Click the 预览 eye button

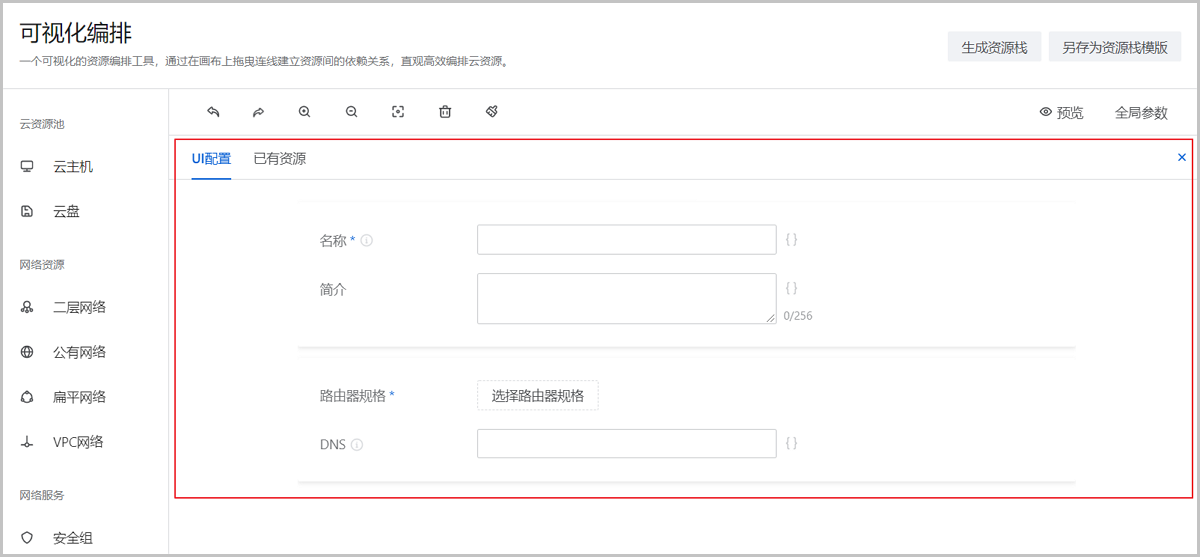coord(1061,113)
